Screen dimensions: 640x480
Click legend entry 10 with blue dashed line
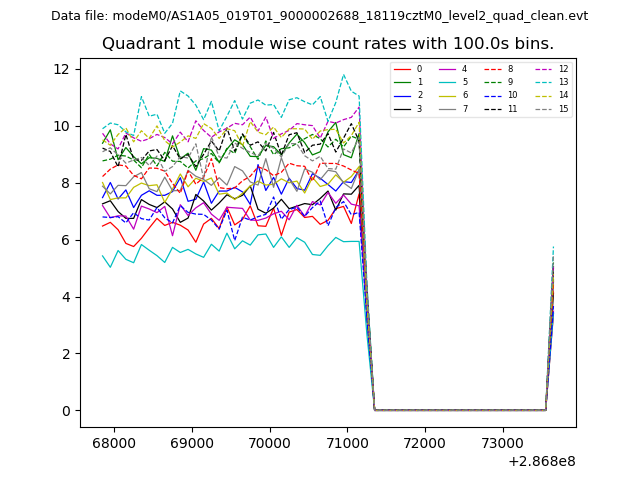(503, 95)
